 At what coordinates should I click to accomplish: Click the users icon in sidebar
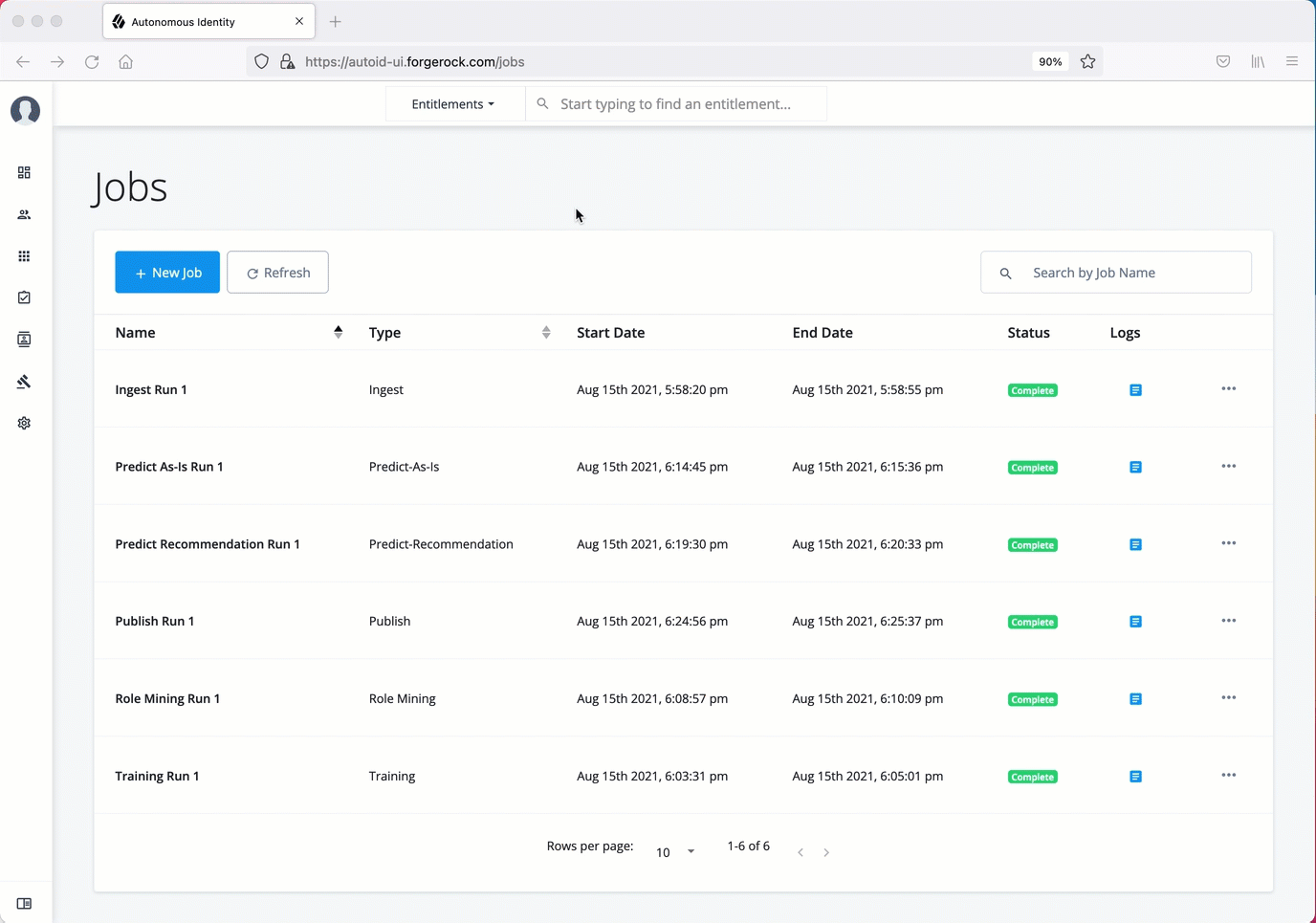pyautogui.click(x=24, y=215)
